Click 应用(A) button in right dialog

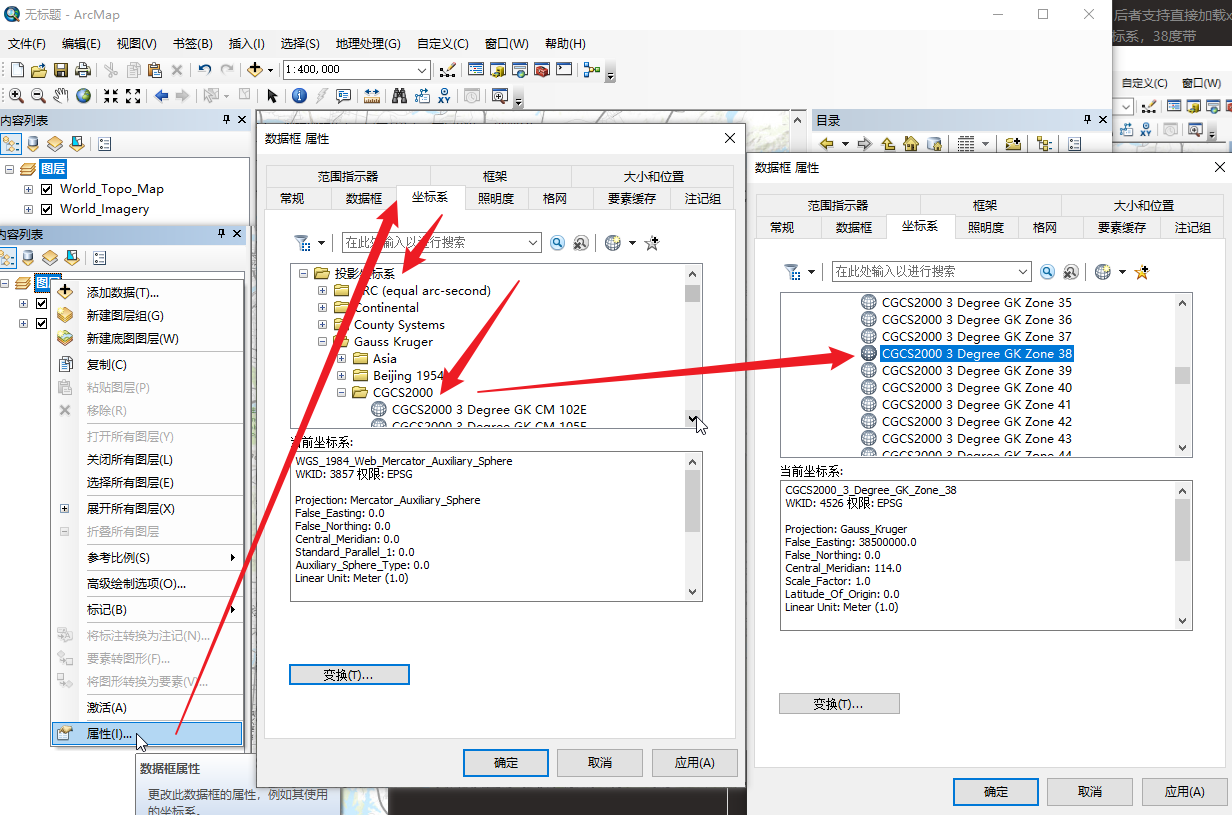pos(1184,792)
